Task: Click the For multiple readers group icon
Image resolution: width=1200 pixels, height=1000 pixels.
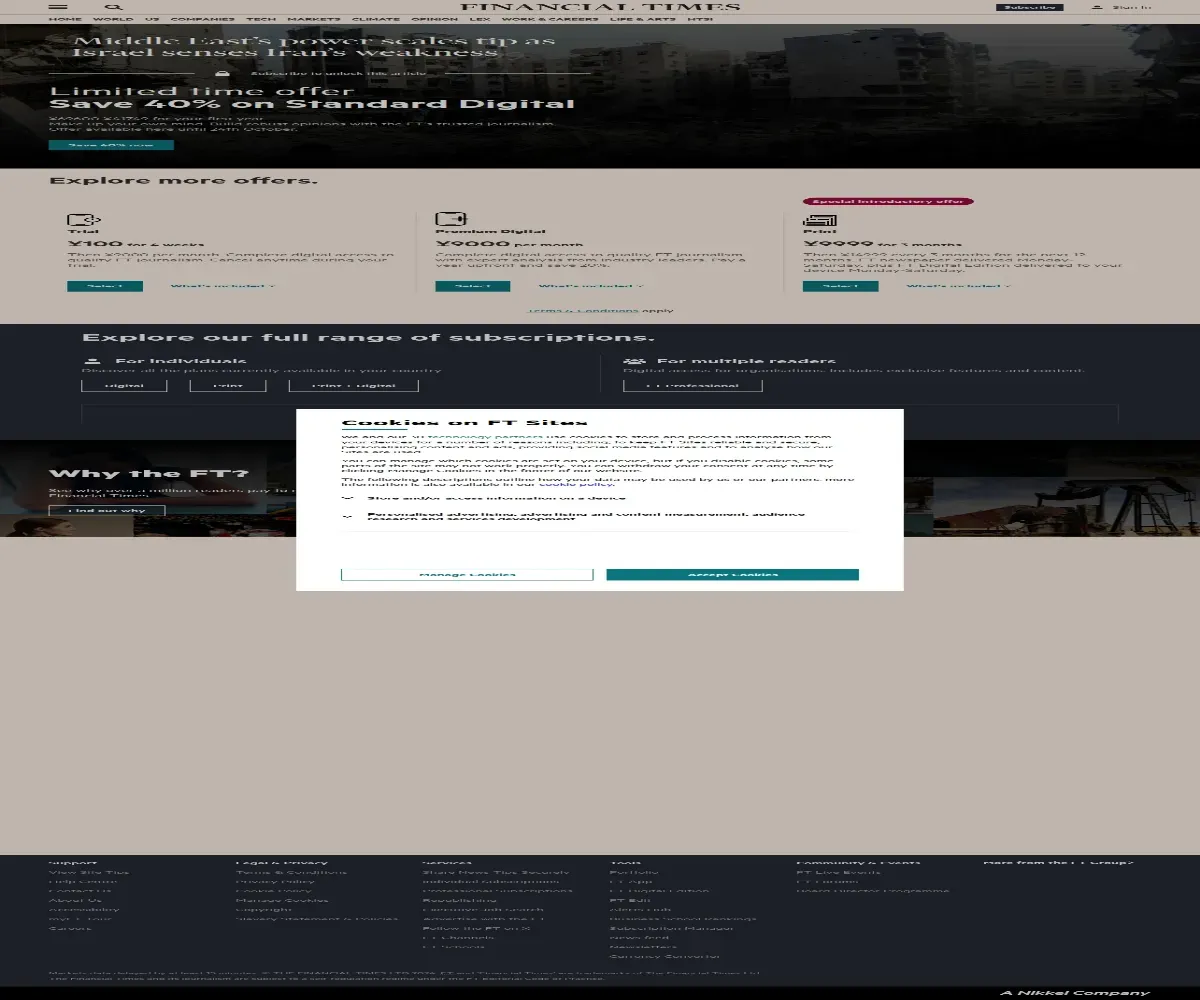Action: click(x=634, y=361)
